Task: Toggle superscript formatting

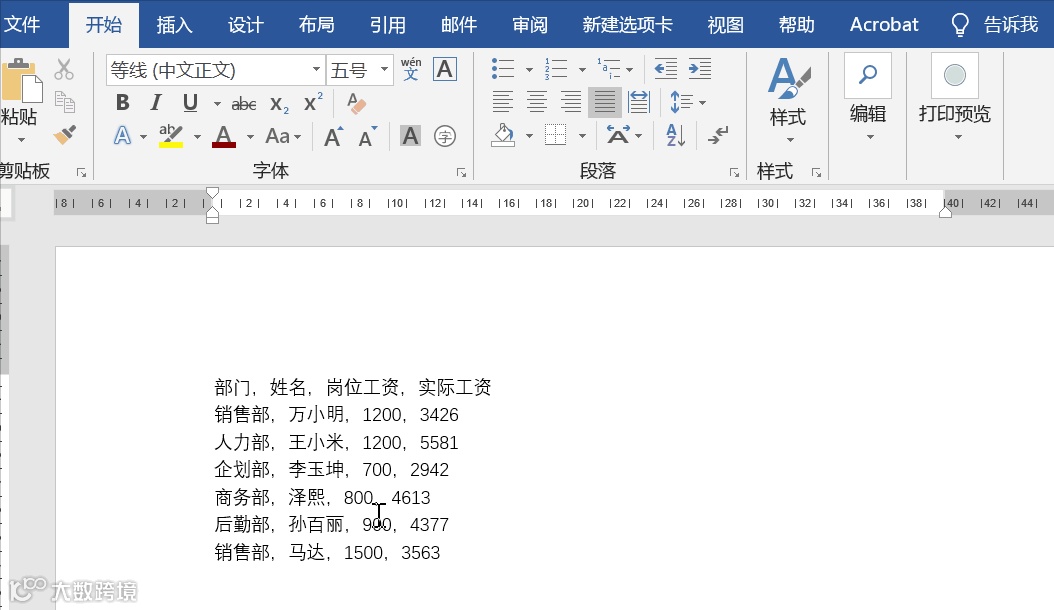Action: coord(313,102)
